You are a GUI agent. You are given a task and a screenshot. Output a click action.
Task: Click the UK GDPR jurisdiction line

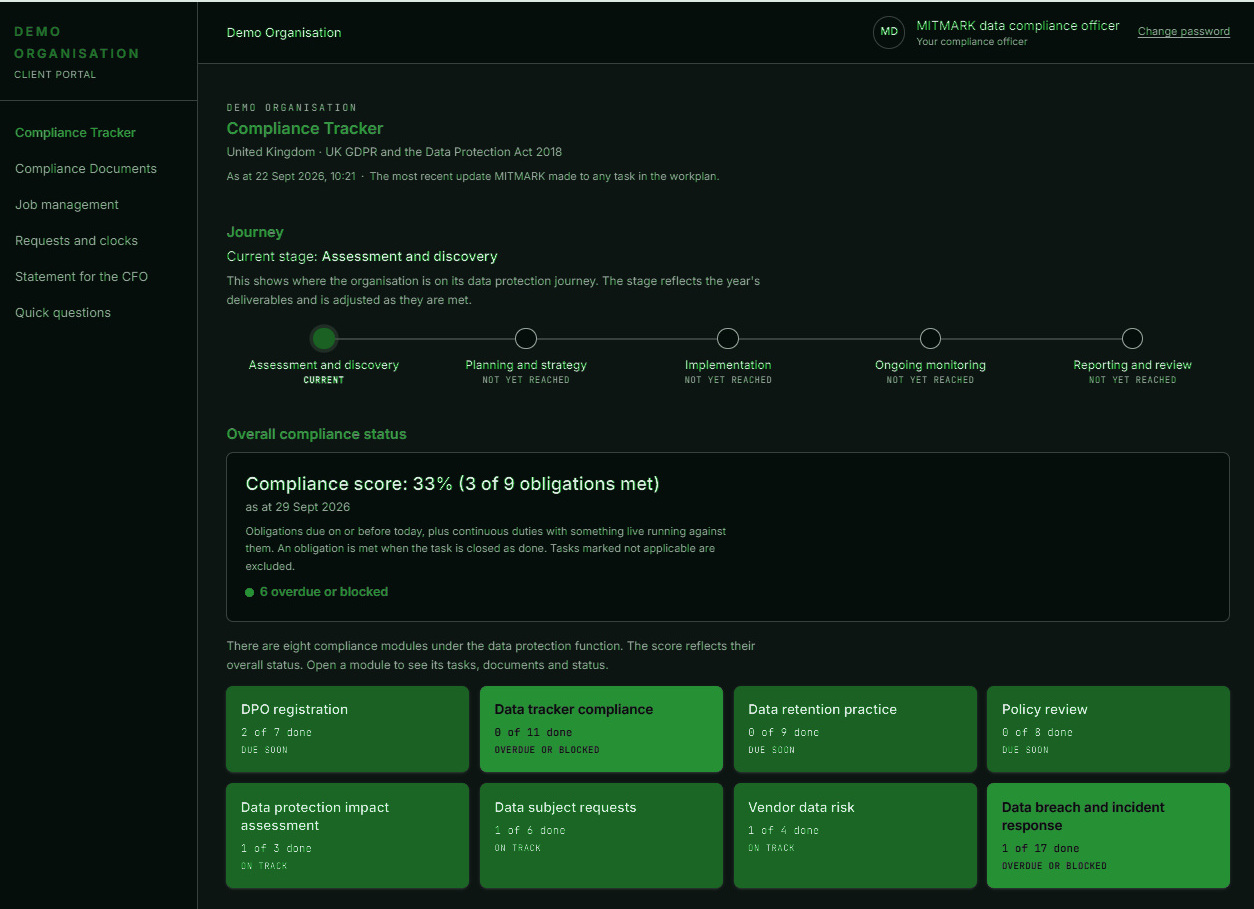[x=394, y=152]
